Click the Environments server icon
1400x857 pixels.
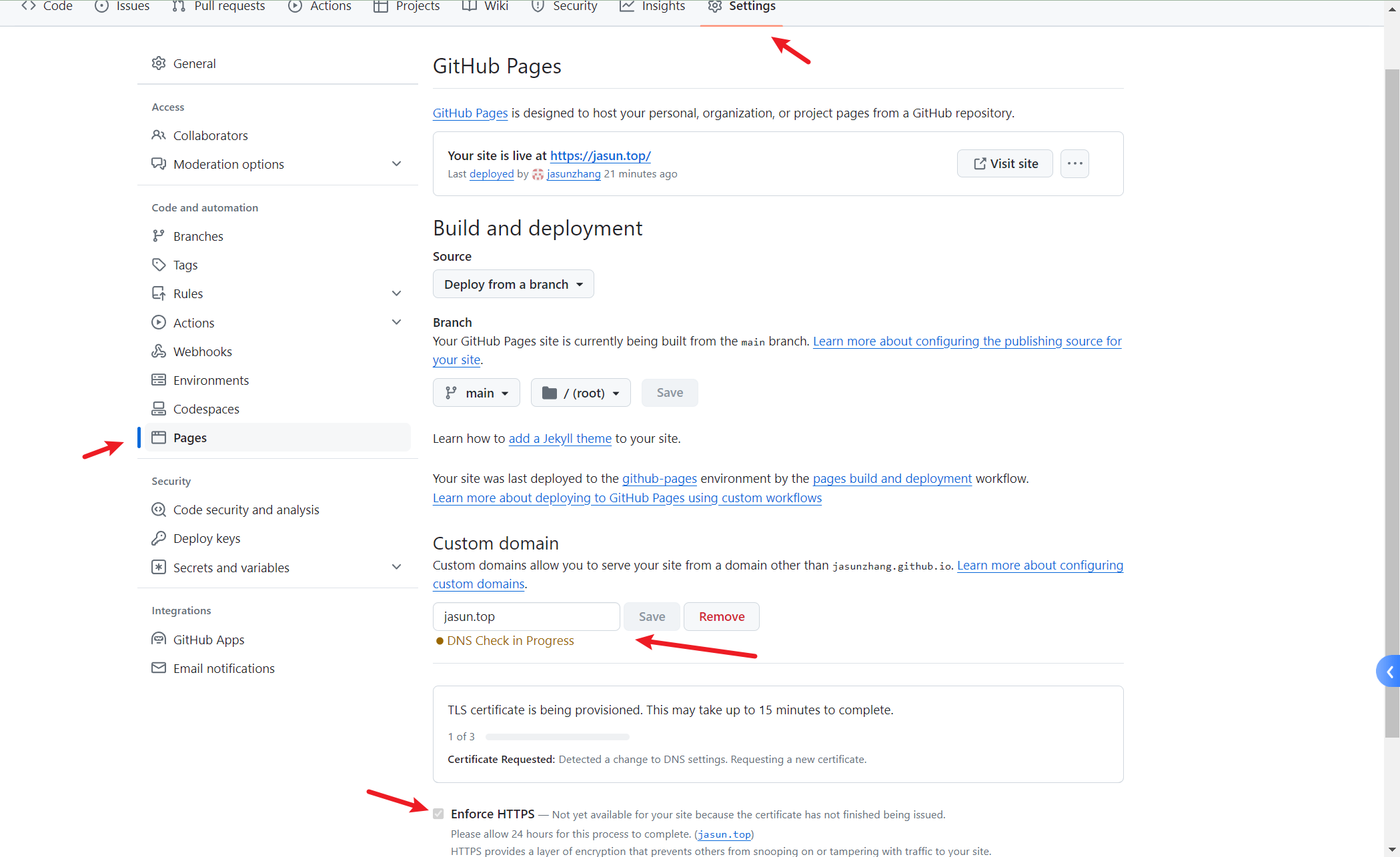coord(158,380)
